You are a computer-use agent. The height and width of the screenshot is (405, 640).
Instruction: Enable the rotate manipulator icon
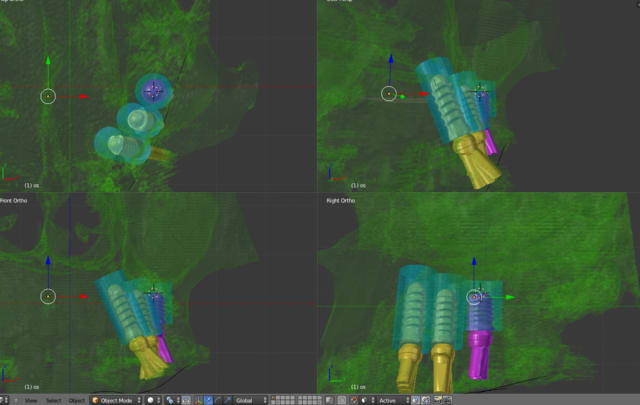coord(218,400)
